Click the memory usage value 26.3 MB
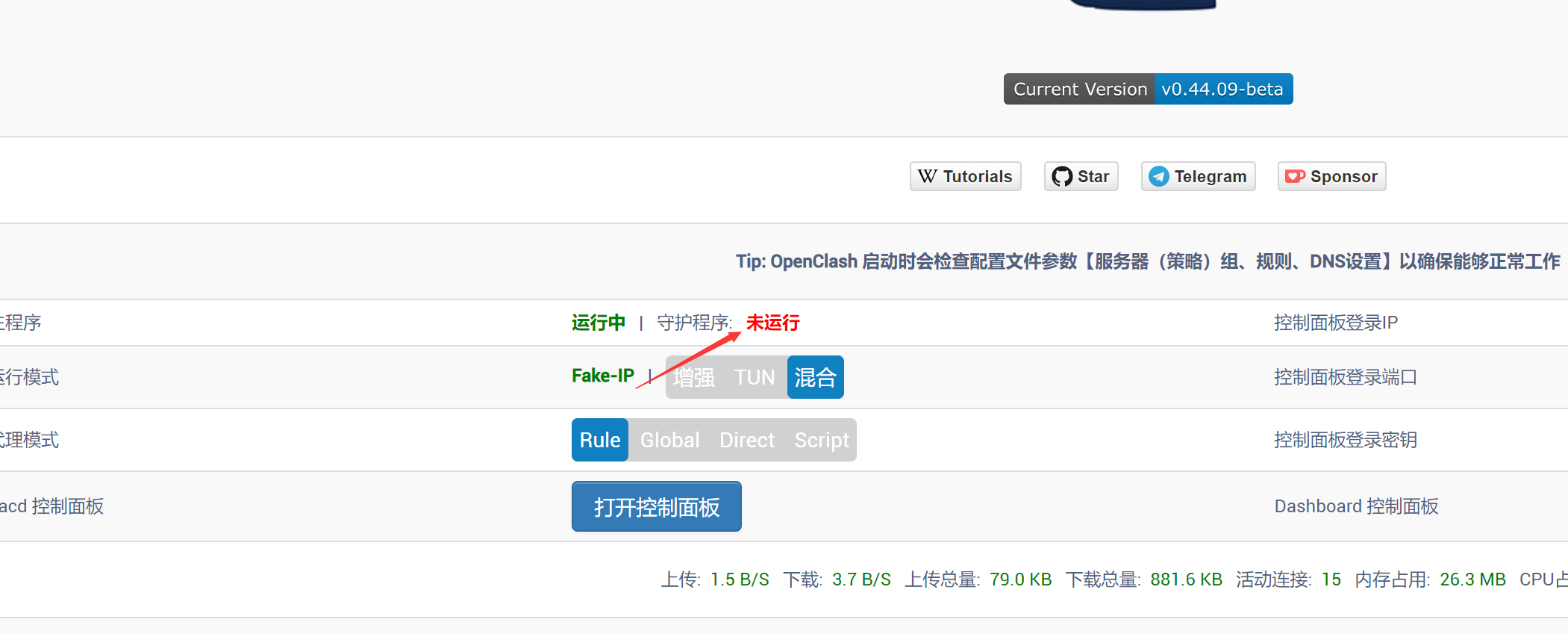The width and height of the screenshot is (1568, 634). [1472, 579]
